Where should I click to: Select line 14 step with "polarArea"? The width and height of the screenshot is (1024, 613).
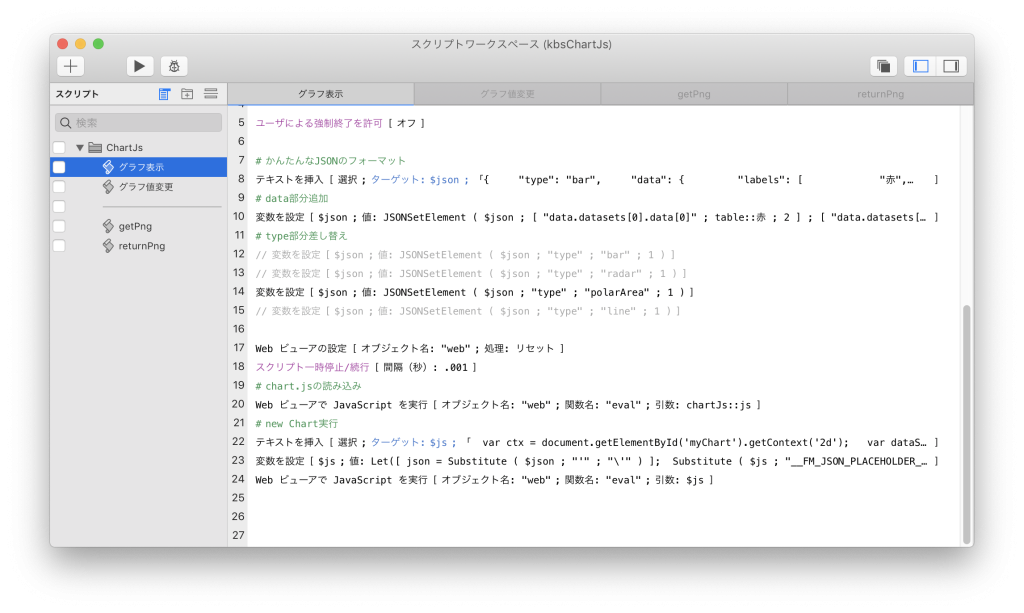474,292
